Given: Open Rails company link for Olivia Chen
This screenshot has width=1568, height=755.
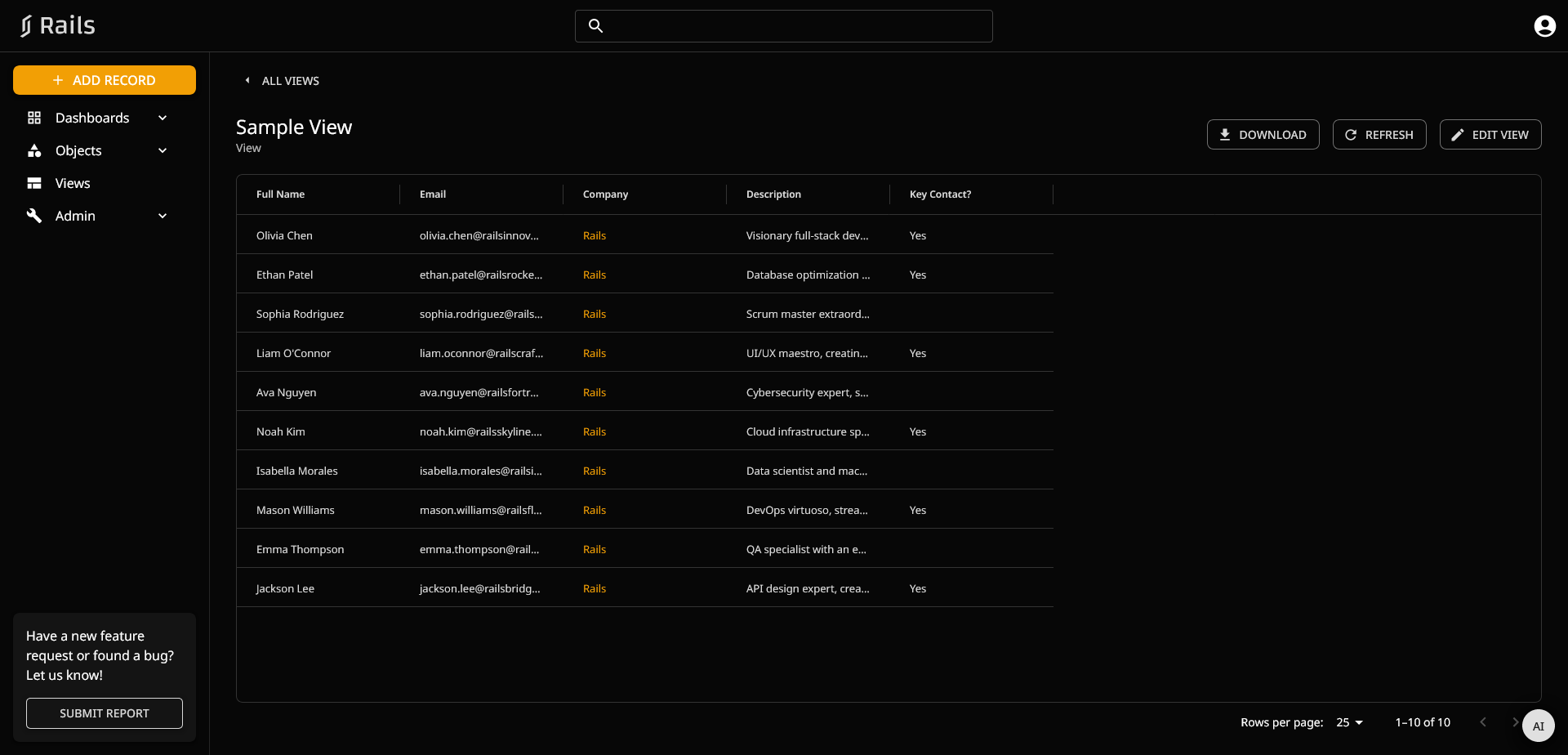Looking at the screenshot, I should click(595, 235).
